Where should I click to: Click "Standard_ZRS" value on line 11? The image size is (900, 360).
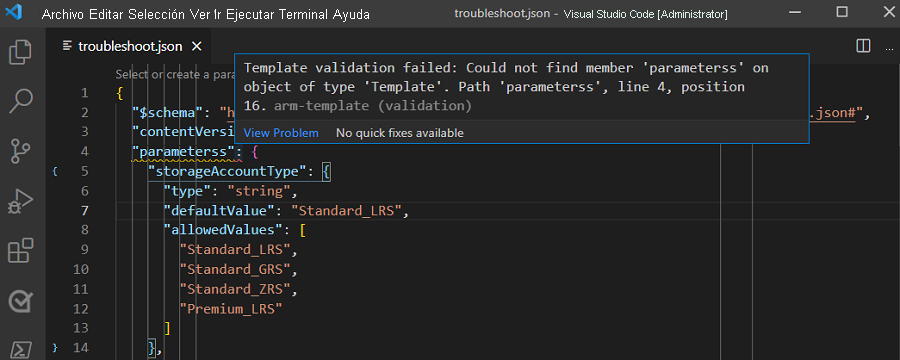235,289
